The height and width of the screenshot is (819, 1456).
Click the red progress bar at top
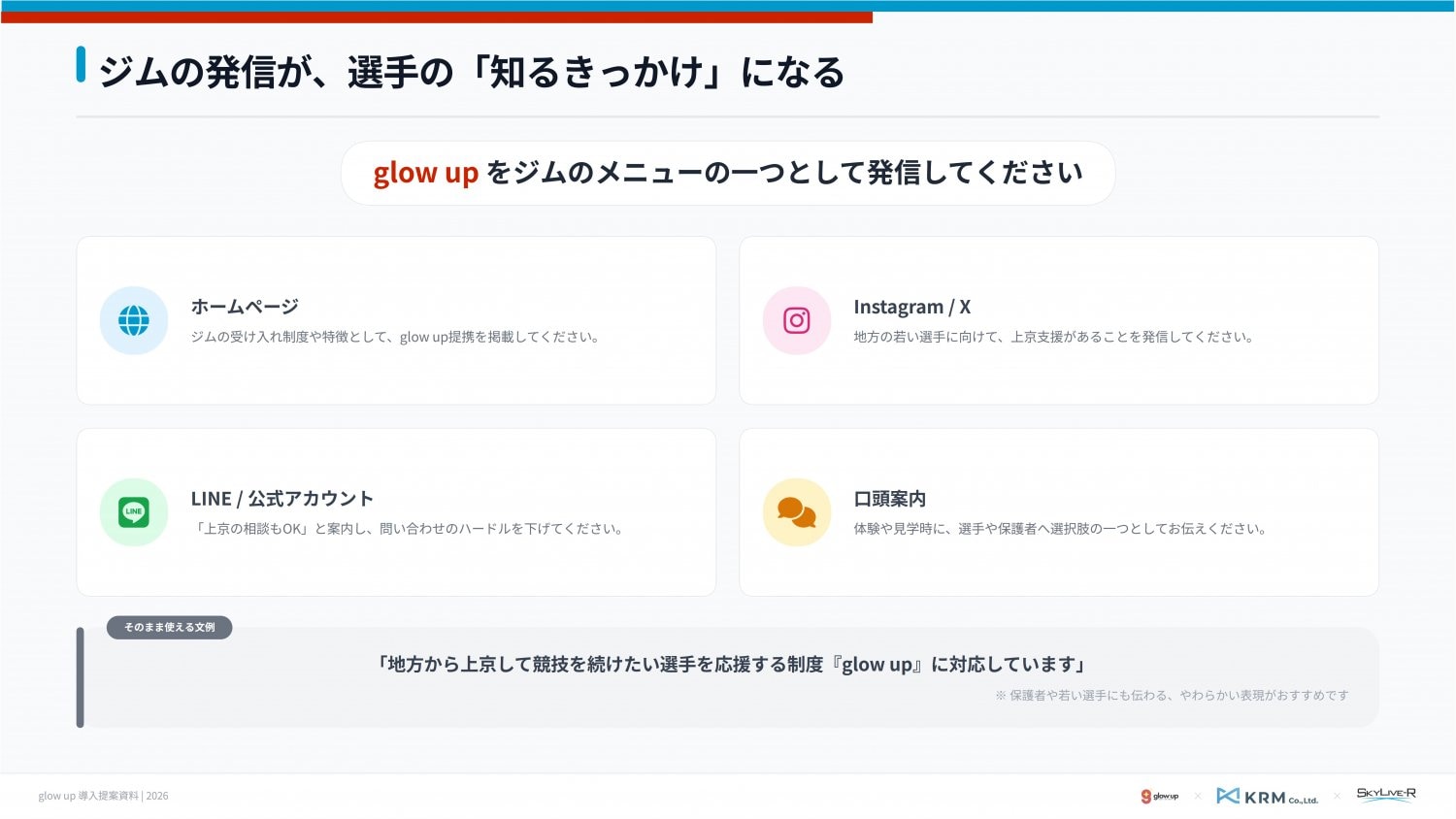click(x=437, y=17)
